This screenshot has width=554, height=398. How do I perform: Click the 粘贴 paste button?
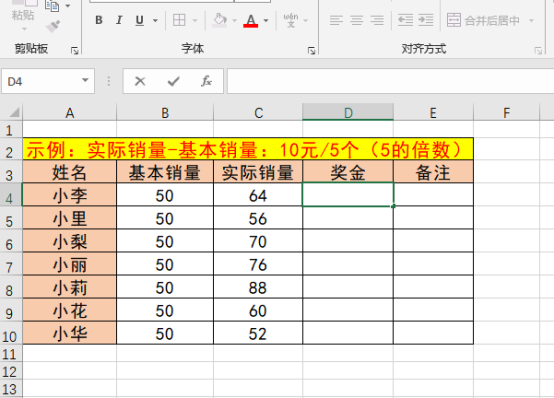pos(23,15)
